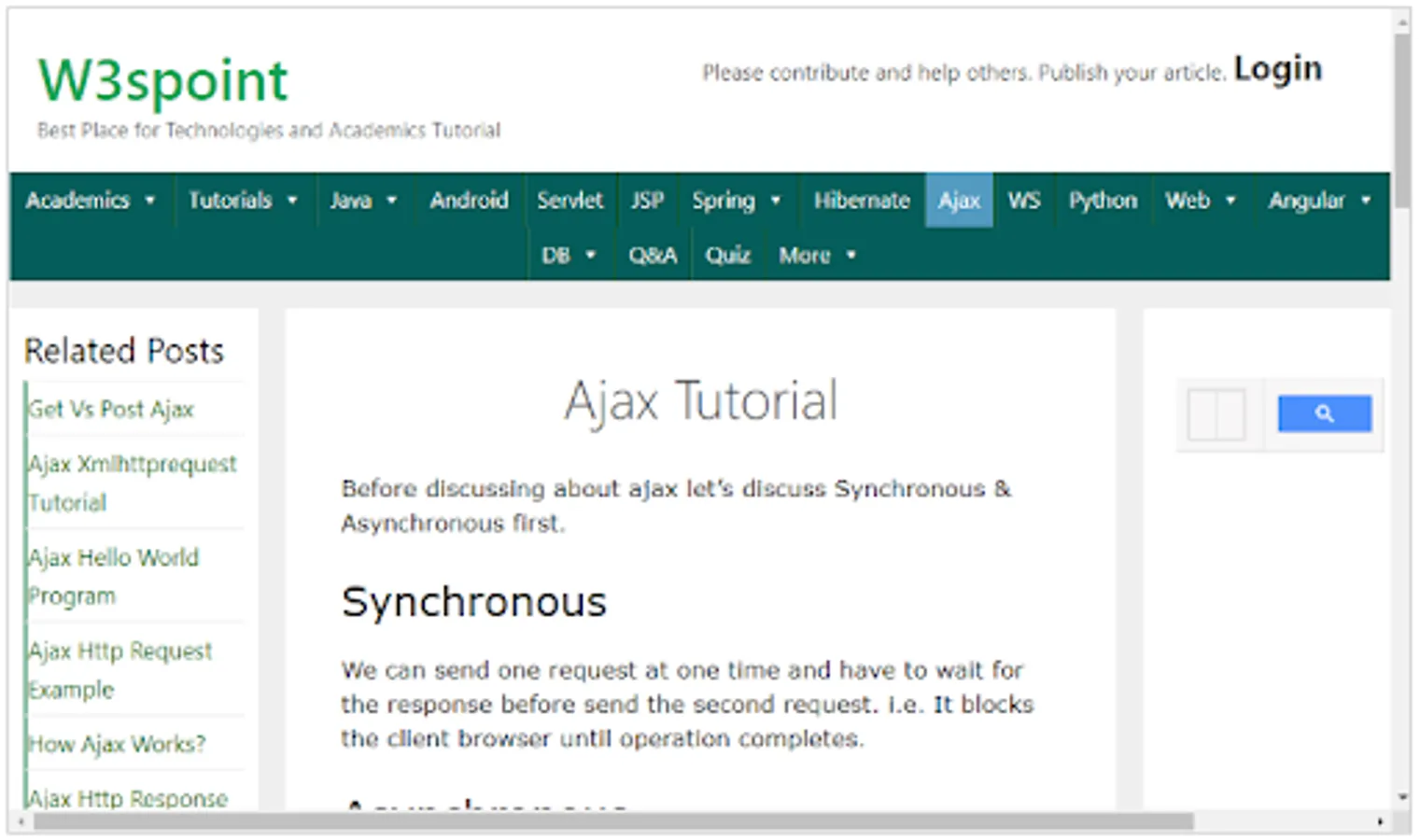Click the horizontal scrollbar right arrow
The width and height of the screenshot is (1420, 840).
pyautogui.click(x=1380, y=822)
